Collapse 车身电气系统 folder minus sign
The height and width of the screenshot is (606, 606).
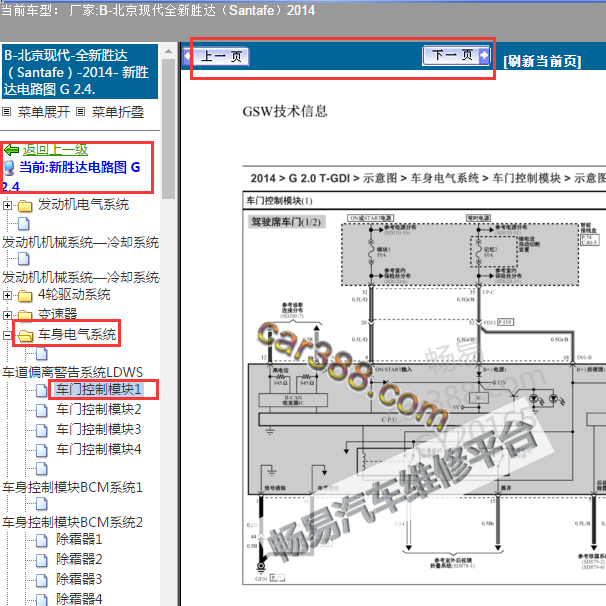pyautogui.click(x=7, y=335)
